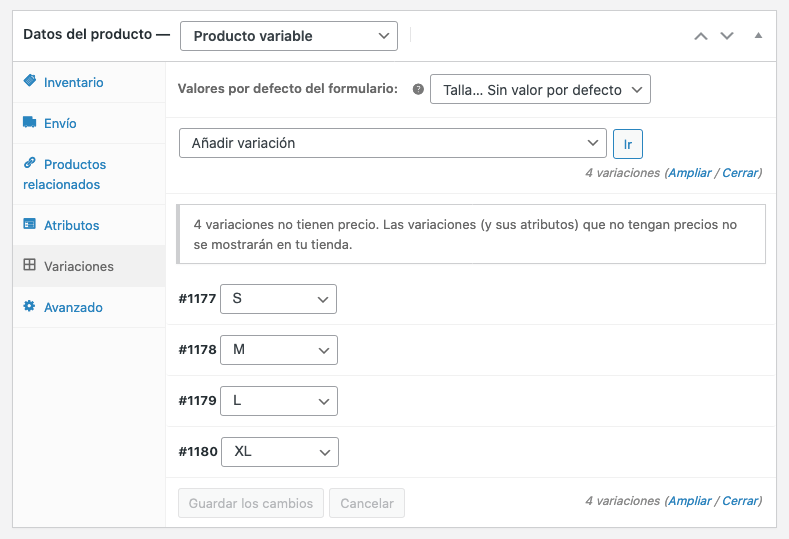
Task: Collapse the Datos del producto panel
Action: 758,35
